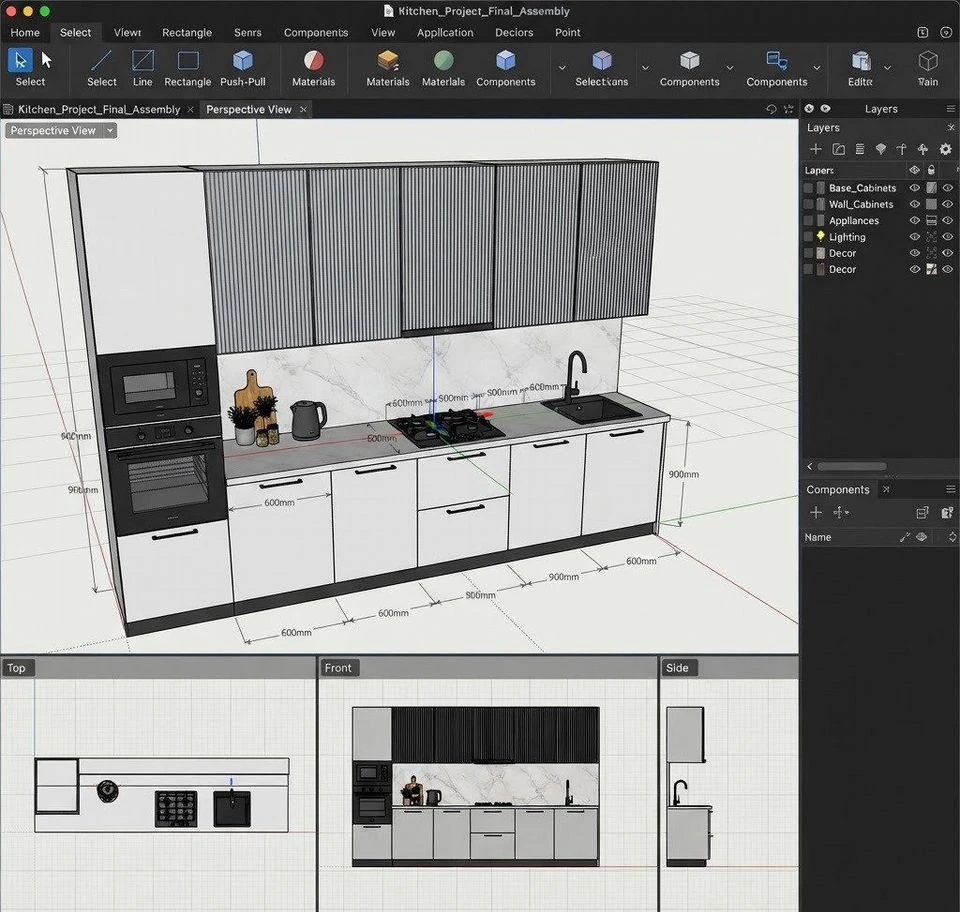The image size is (960, 912).
Task: Open the Application menu
Action: pyautogui.click(x=445, y=32)
